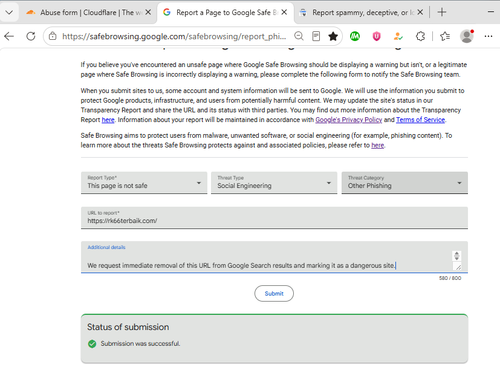Click the Status of submission heading
The height and width of the screenshot is (391, 500).
(x=128, y=327)
